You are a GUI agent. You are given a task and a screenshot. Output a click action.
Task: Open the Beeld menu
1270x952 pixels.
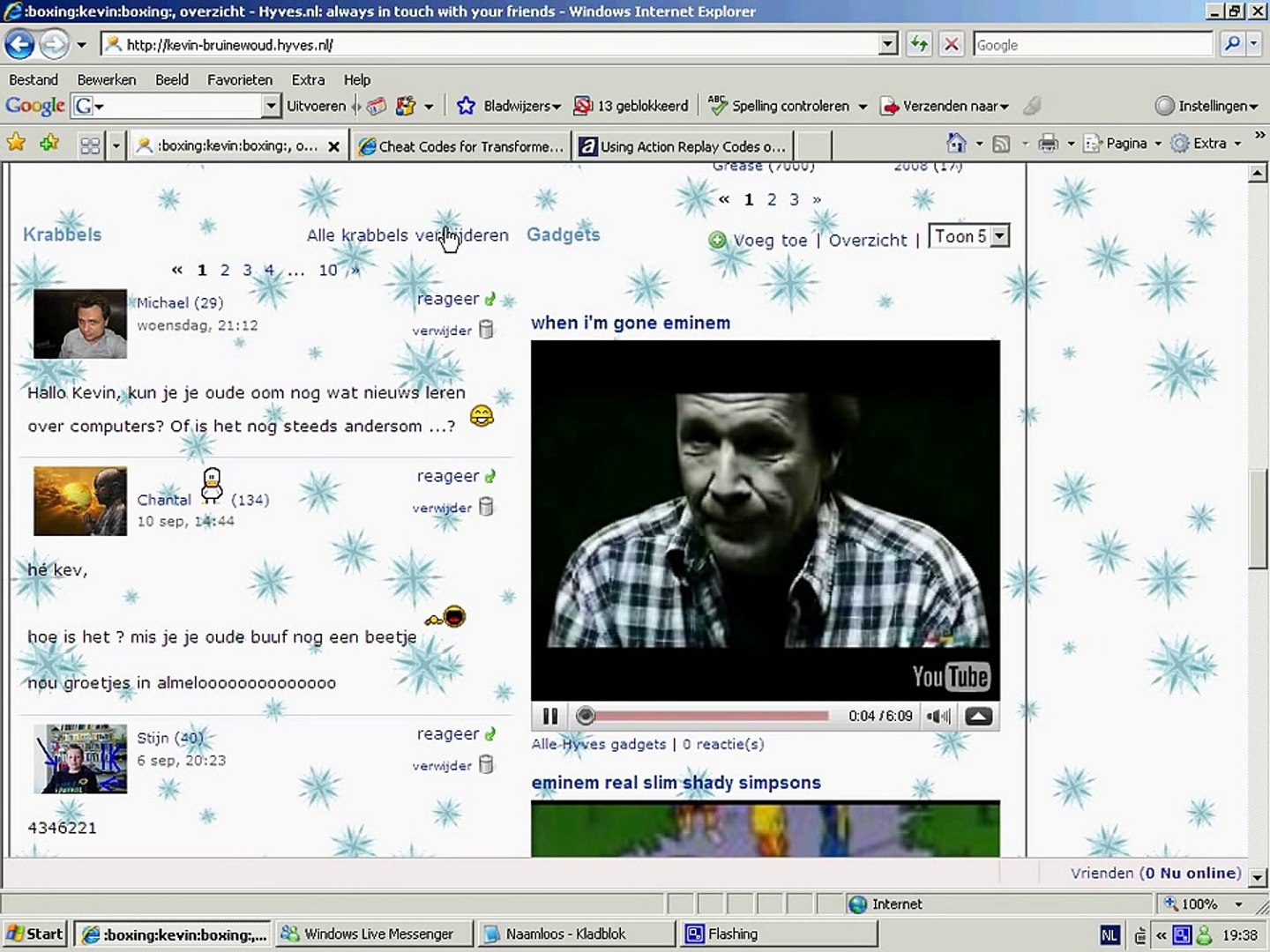pyautogui.click(x=172, y=79)
